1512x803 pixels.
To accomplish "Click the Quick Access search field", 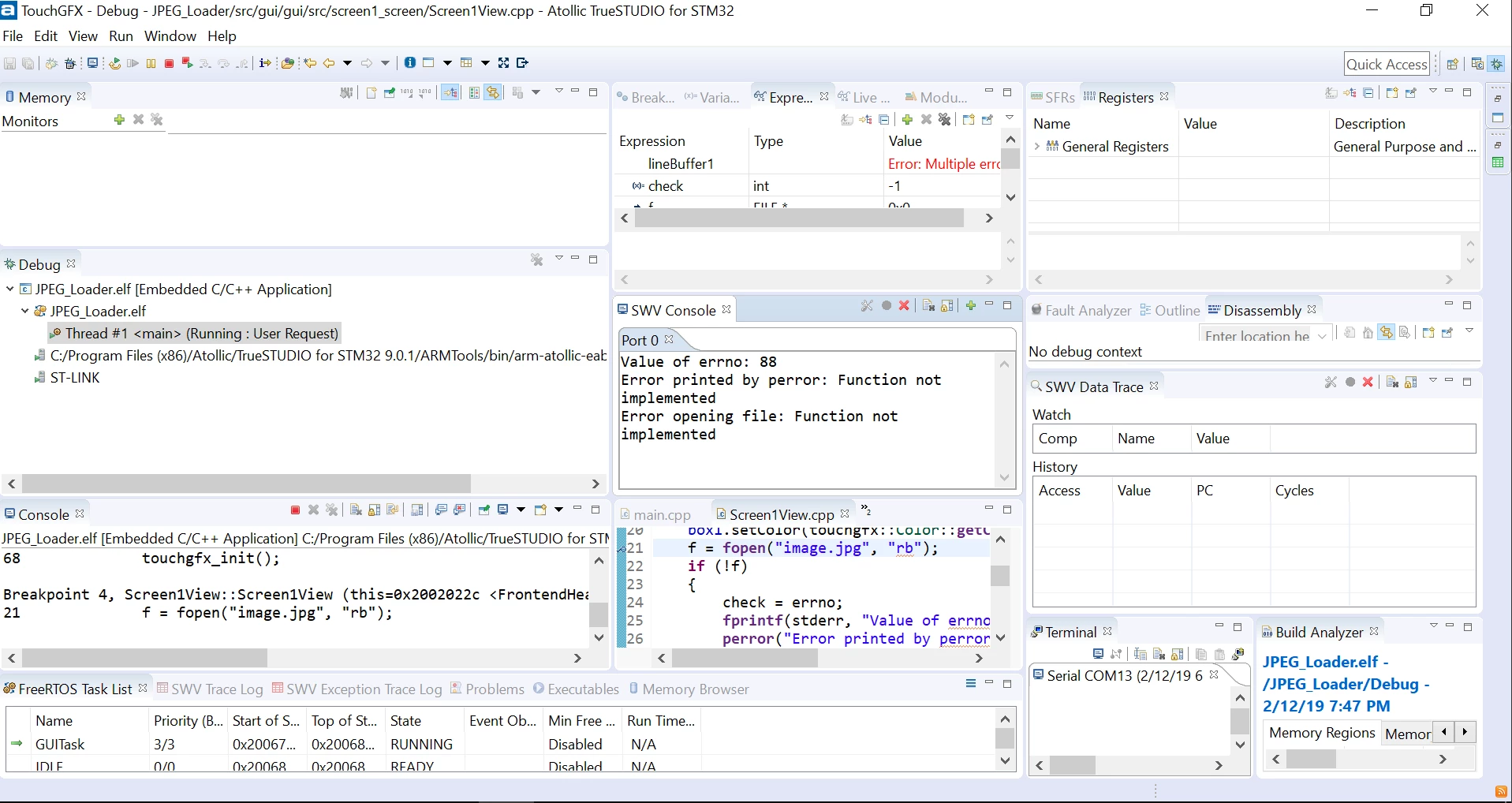I will point(1387,64).
